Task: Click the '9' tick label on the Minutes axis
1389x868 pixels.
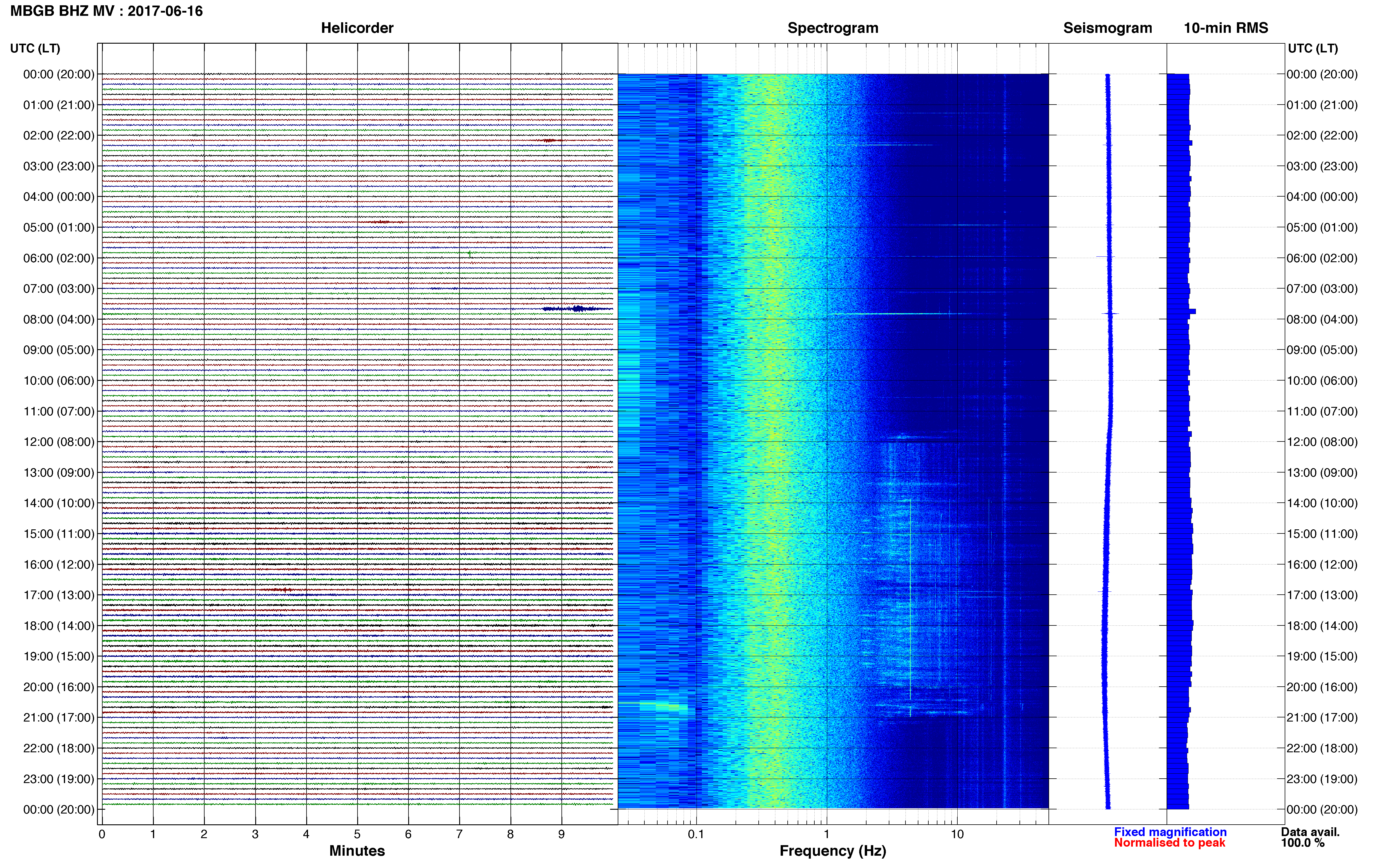Action: pyautogui.click(x=561, y=834)
